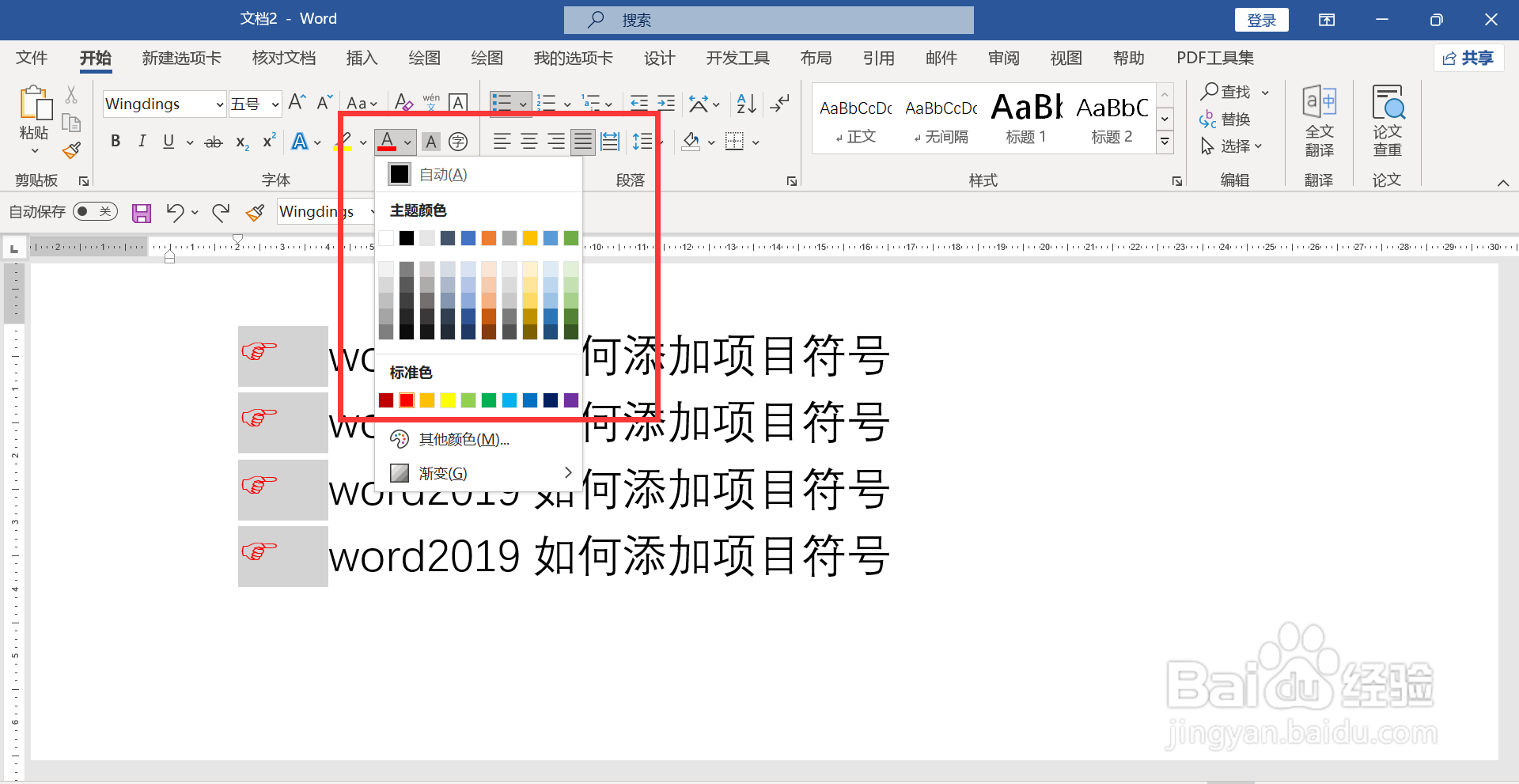Switch to the 审阅 Review tab

[x=1003, y=58]
